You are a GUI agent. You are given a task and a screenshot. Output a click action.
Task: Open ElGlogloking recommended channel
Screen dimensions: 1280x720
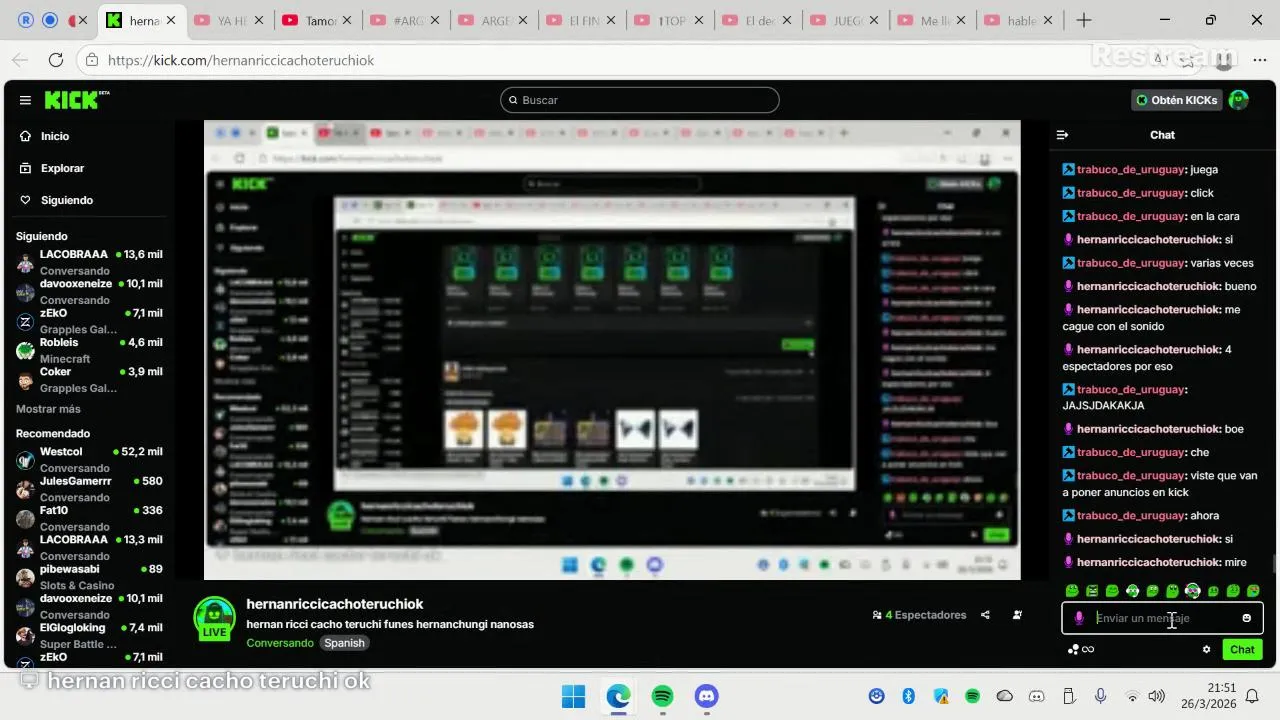(89, 636)
